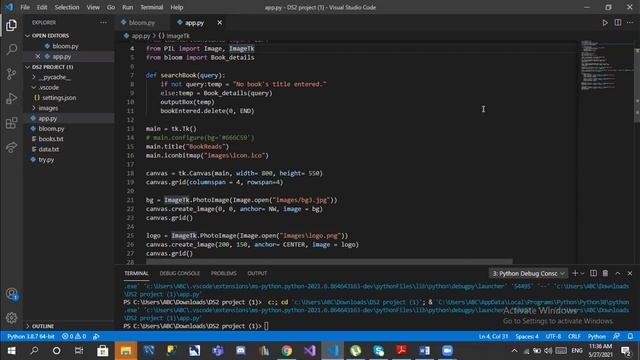
Task: Open the Windows Start menu
Action: tap(11, 351)
